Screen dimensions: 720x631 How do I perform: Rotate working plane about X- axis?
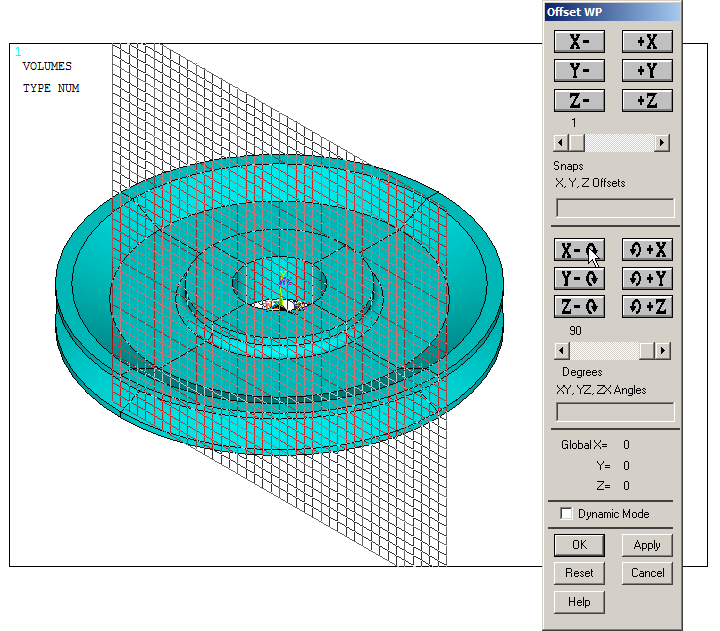(x=579, y=250)
